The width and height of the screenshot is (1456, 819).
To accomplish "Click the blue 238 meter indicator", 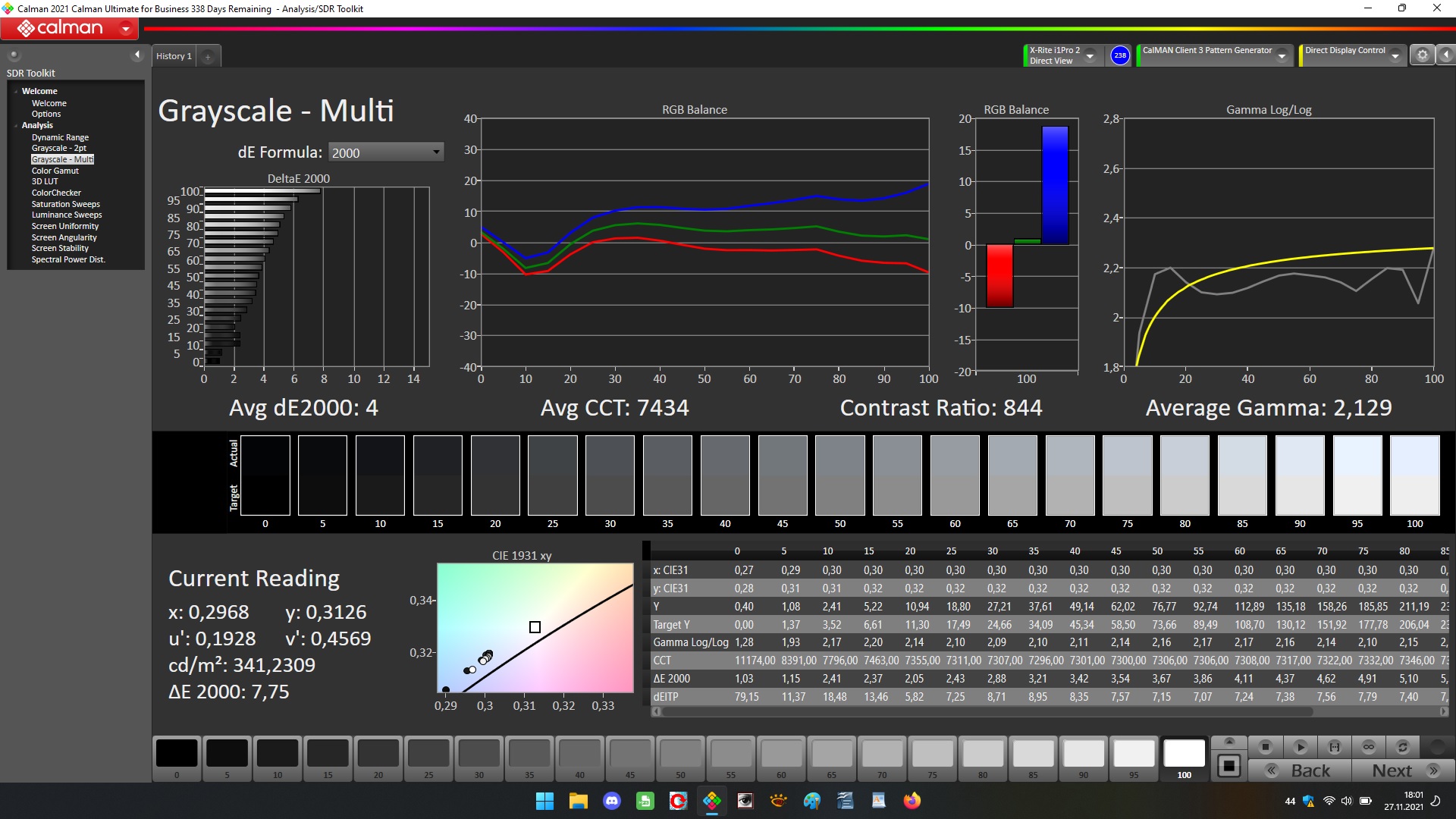I will [1119, 55].
